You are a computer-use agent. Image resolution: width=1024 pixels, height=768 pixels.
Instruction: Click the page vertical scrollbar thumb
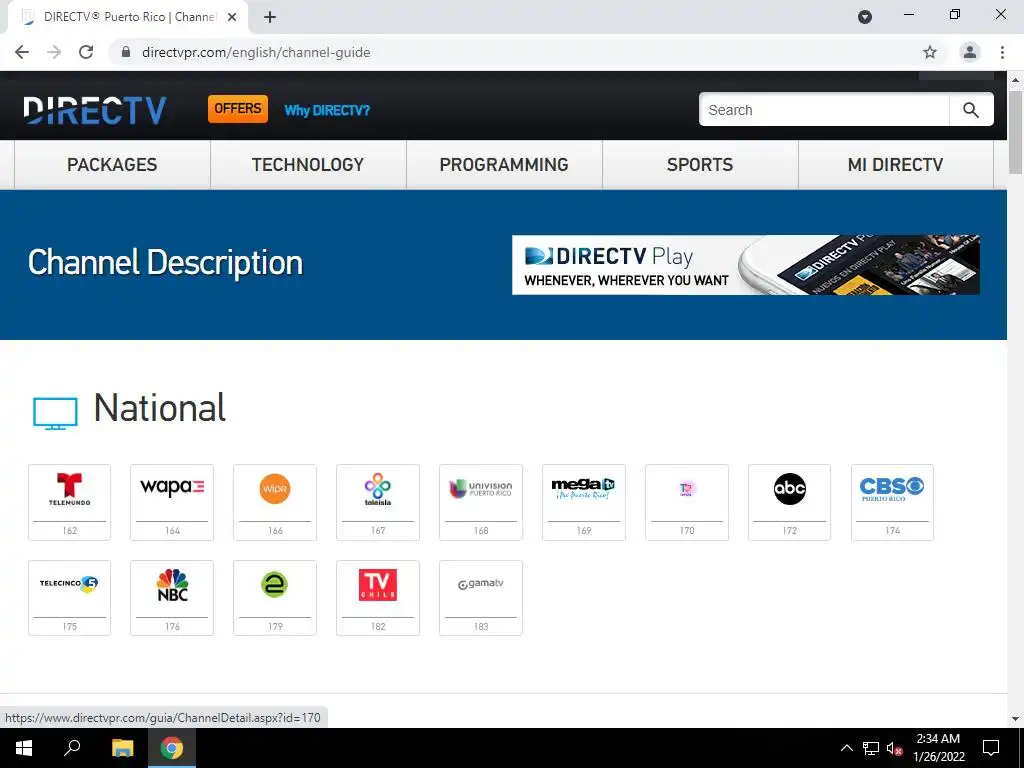tap(1016, 132)
